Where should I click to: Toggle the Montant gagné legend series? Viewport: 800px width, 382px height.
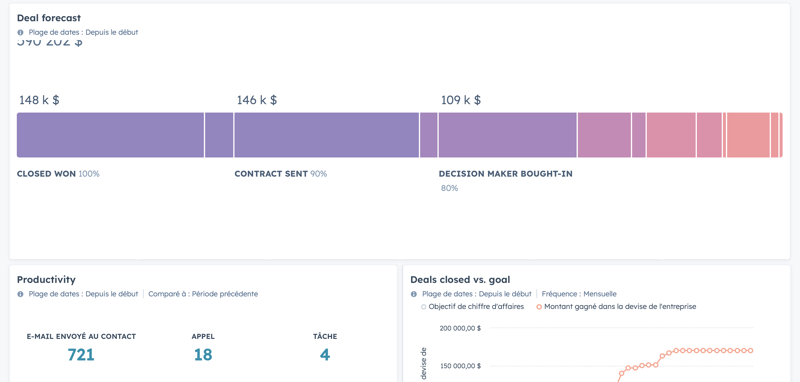pyautogui.click(x=616, y=307)
